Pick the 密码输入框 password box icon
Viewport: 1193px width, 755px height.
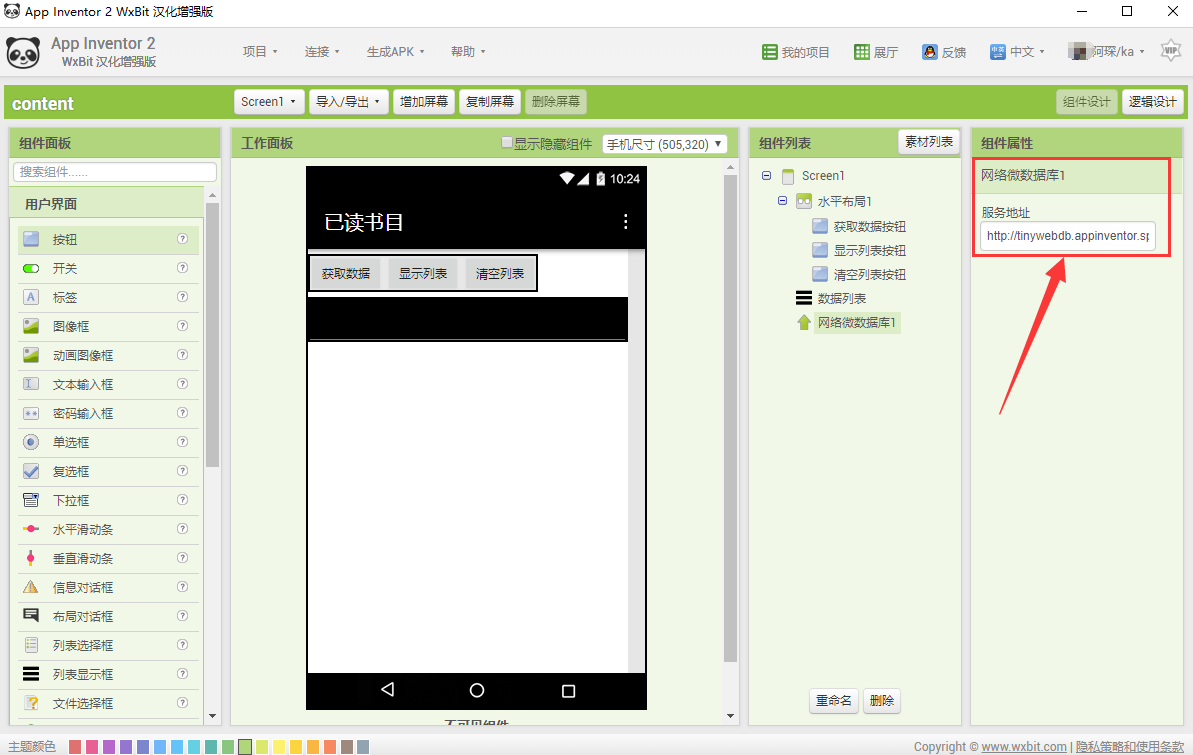pos(30,413)
